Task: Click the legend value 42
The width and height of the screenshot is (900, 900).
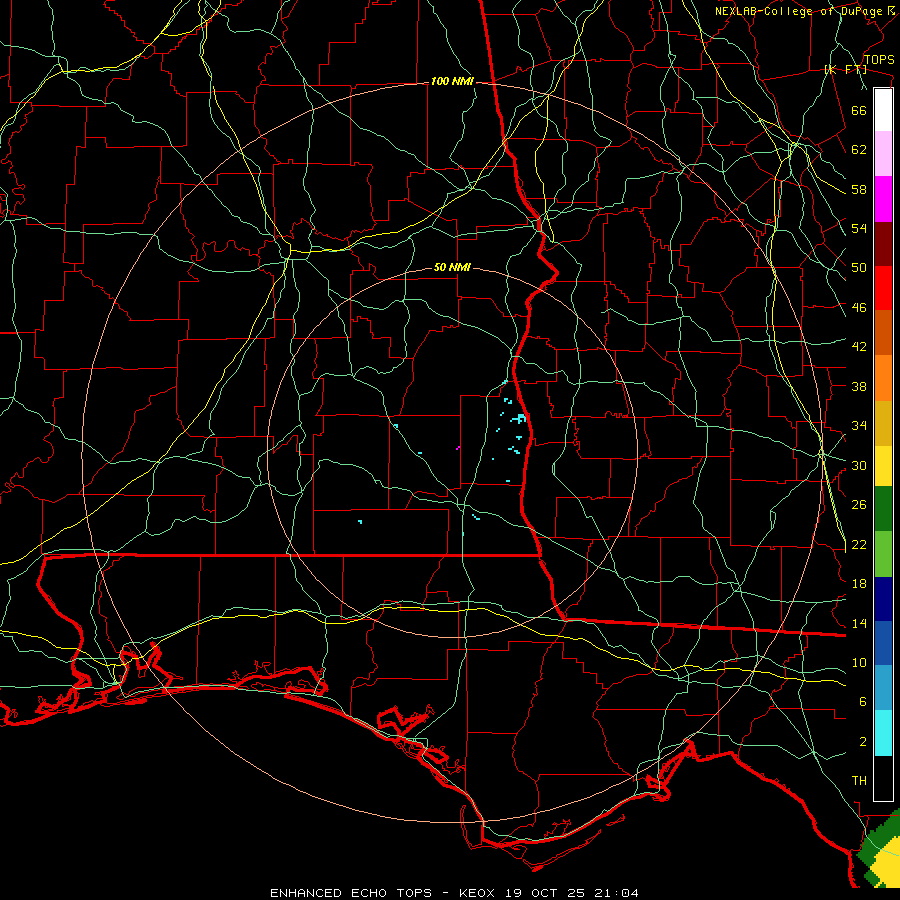Action: (859, 347)
